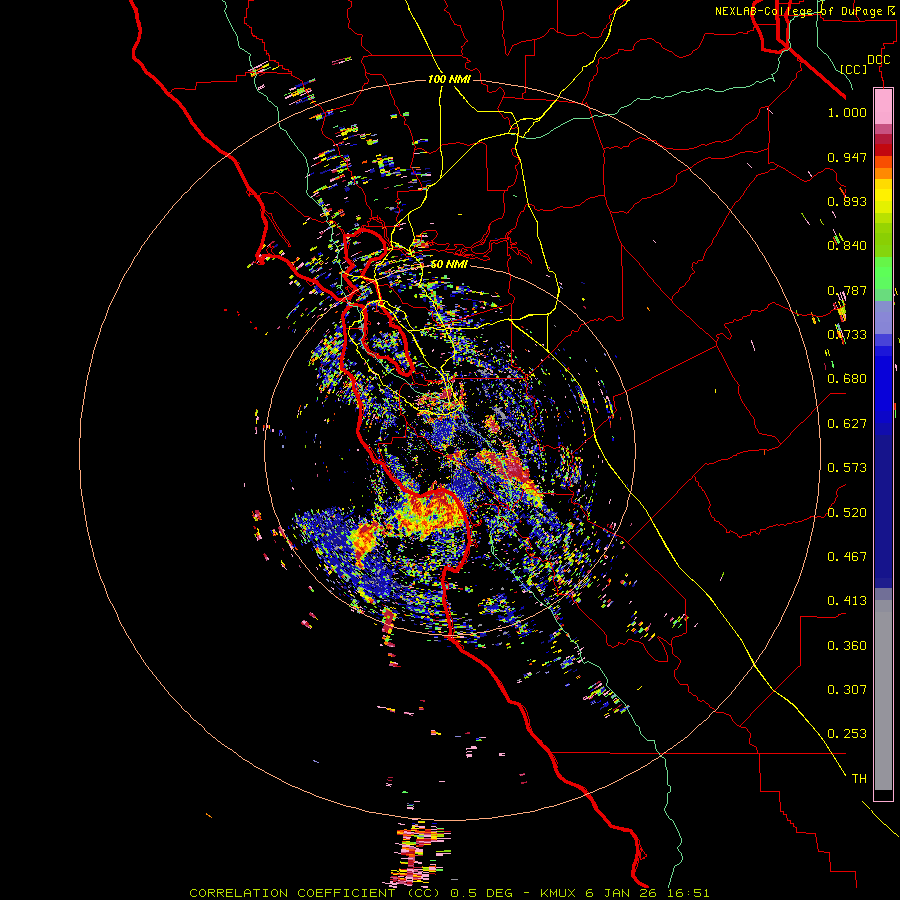Screen dimensions: 900x900
Task: Click the 16:51 timestamp
Action: (x=691, y=893)
